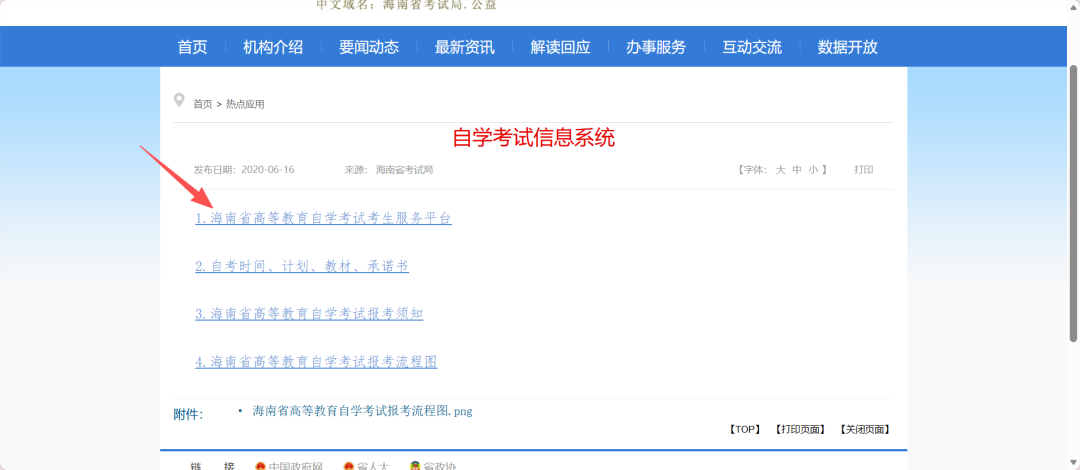This screenshot has height=470, width=1080.
Task: Open the 省人大 footer link
Action: [x=373, y=467]
